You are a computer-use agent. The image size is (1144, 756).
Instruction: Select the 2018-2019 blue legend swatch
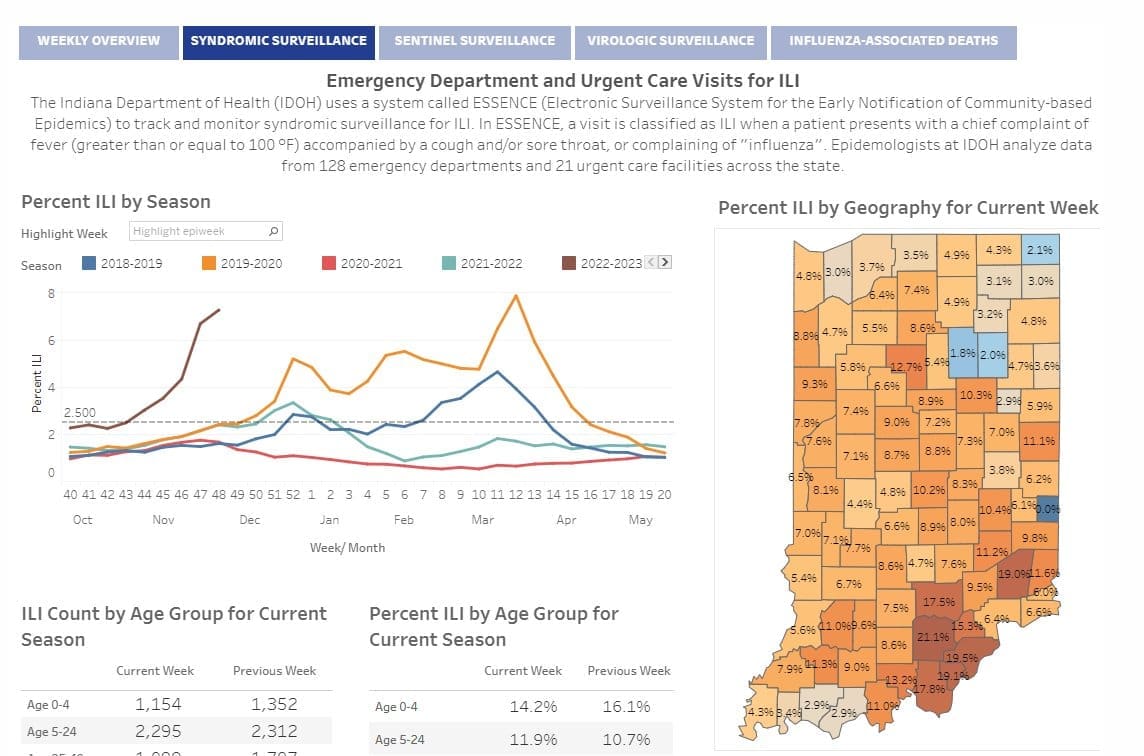click(89, 263)
